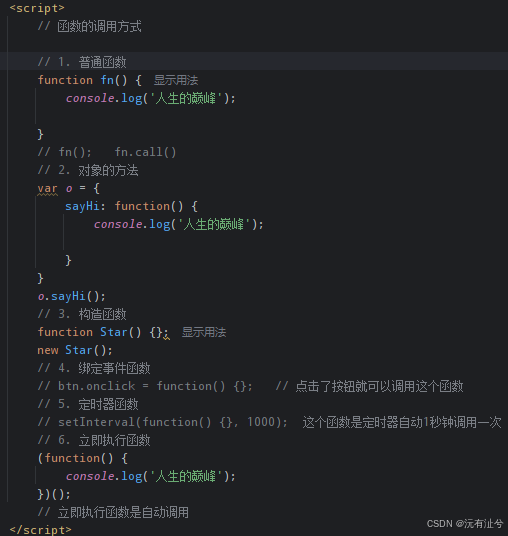Click commented 'btn.onclick = function() {};' code
The width and height of the screenshot is (508, 536).
tap(155, 386)
